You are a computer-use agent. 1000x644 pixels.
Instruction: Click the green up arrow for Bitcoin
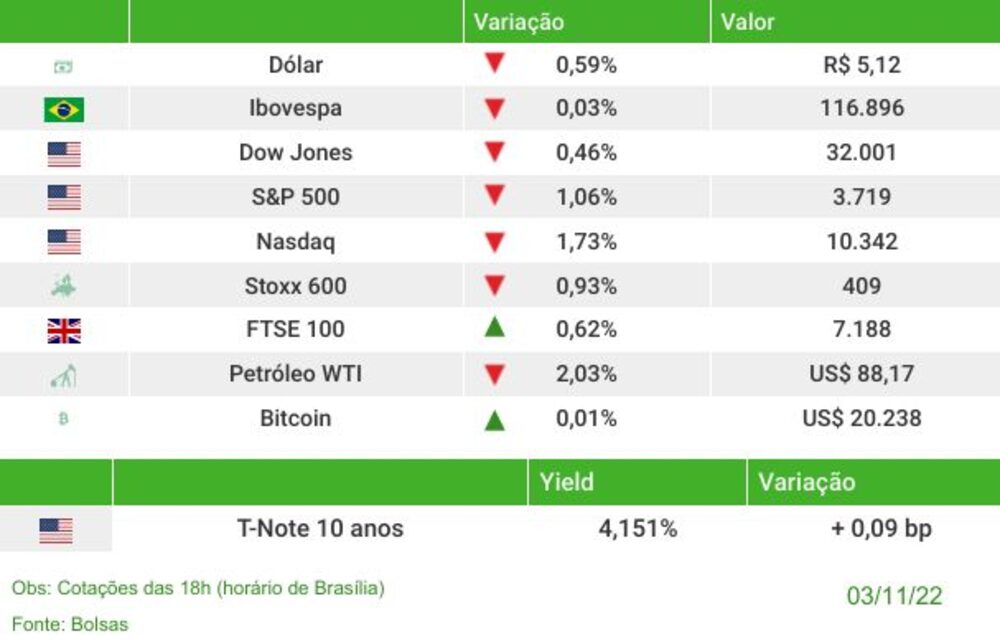[494, 420]
